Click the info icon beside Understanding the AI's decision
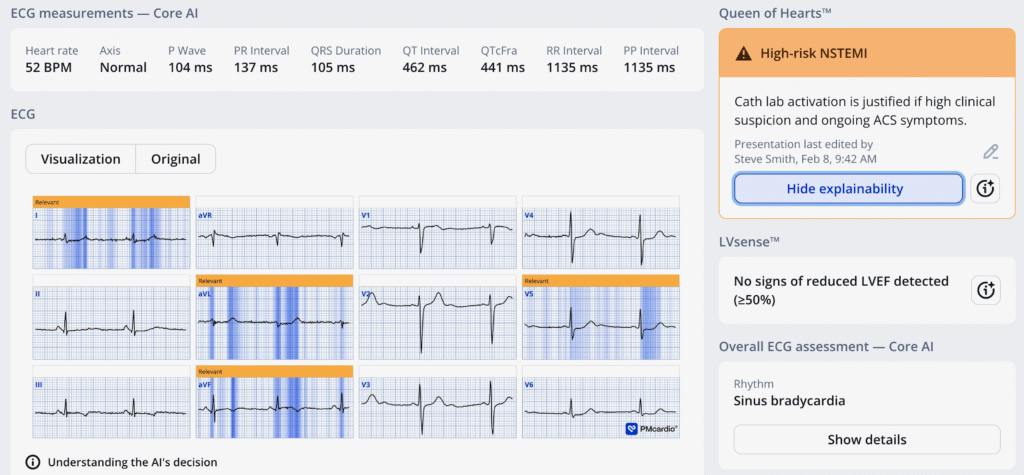The image size is (1024, 475). click(x=33, y=462)
